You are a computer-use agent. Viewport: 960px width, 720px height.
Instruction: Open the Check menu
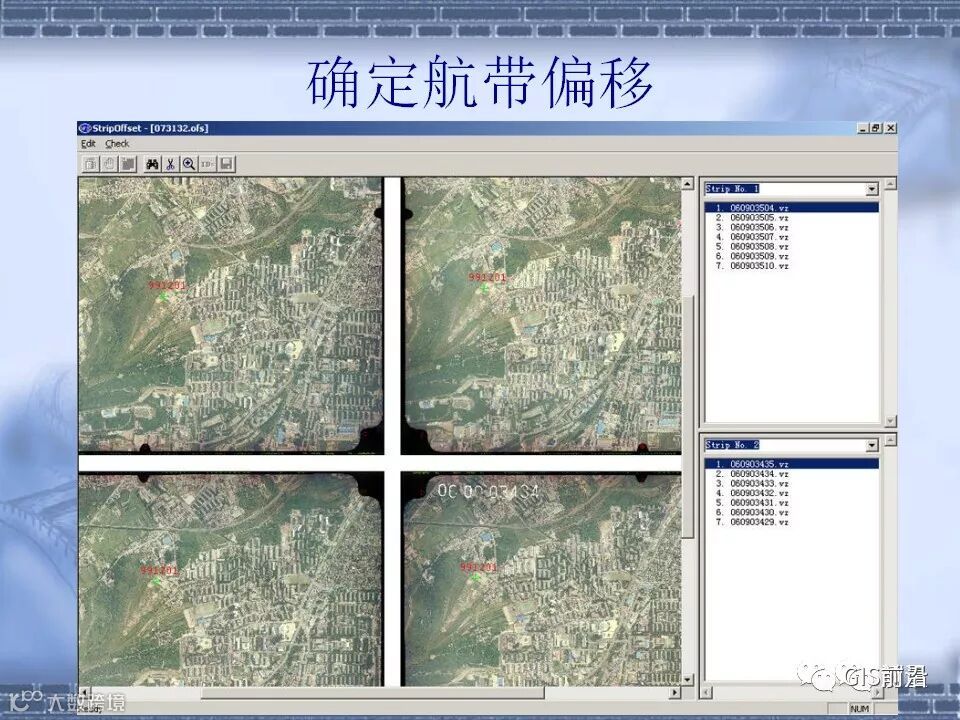117,144
